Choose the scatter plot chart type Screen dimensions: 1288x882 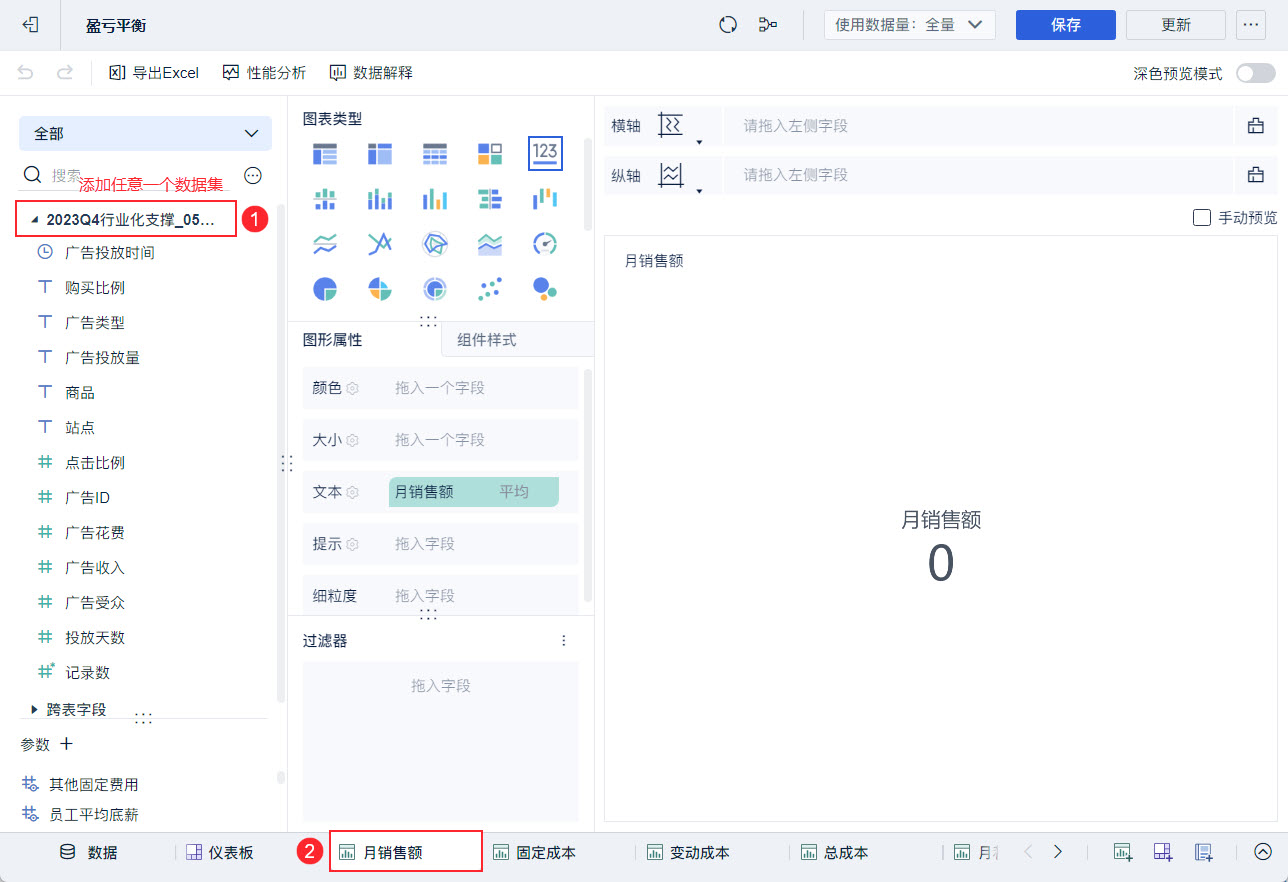(x=490, y=289)
